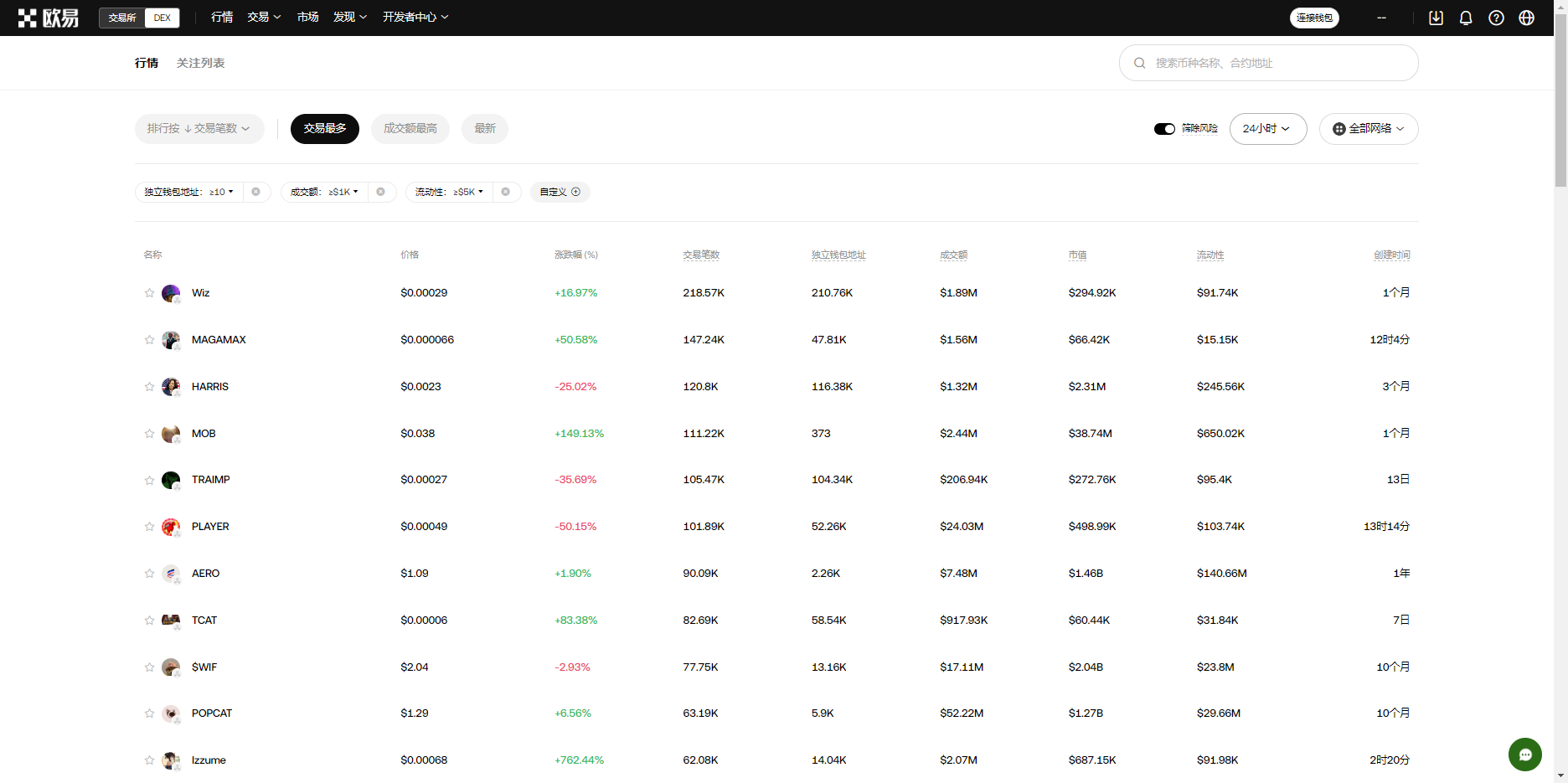The width and height of the screenshot is (1568, 783).
Task: Click the Izzume token avatar
Action: coord(171,760)
